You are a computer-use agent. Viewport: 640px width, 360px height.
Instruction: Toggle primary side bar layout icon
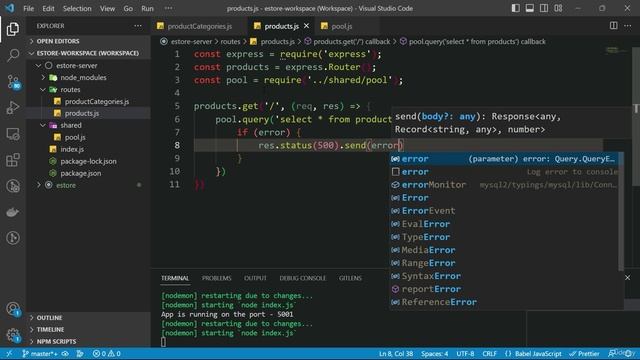(x=516, y=8)
